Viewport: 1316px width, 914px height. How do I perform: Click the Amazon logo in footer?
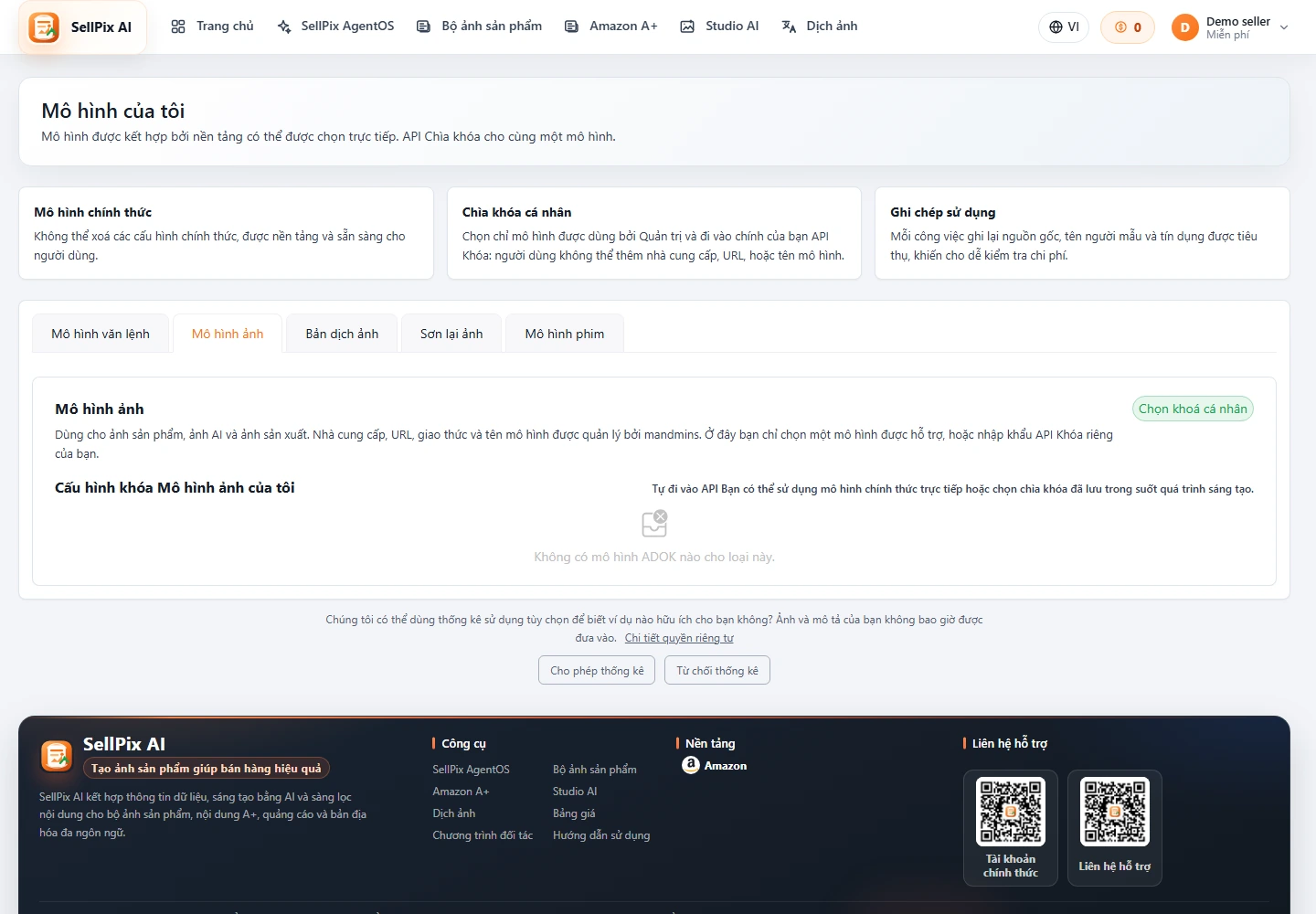coord(691,765)
